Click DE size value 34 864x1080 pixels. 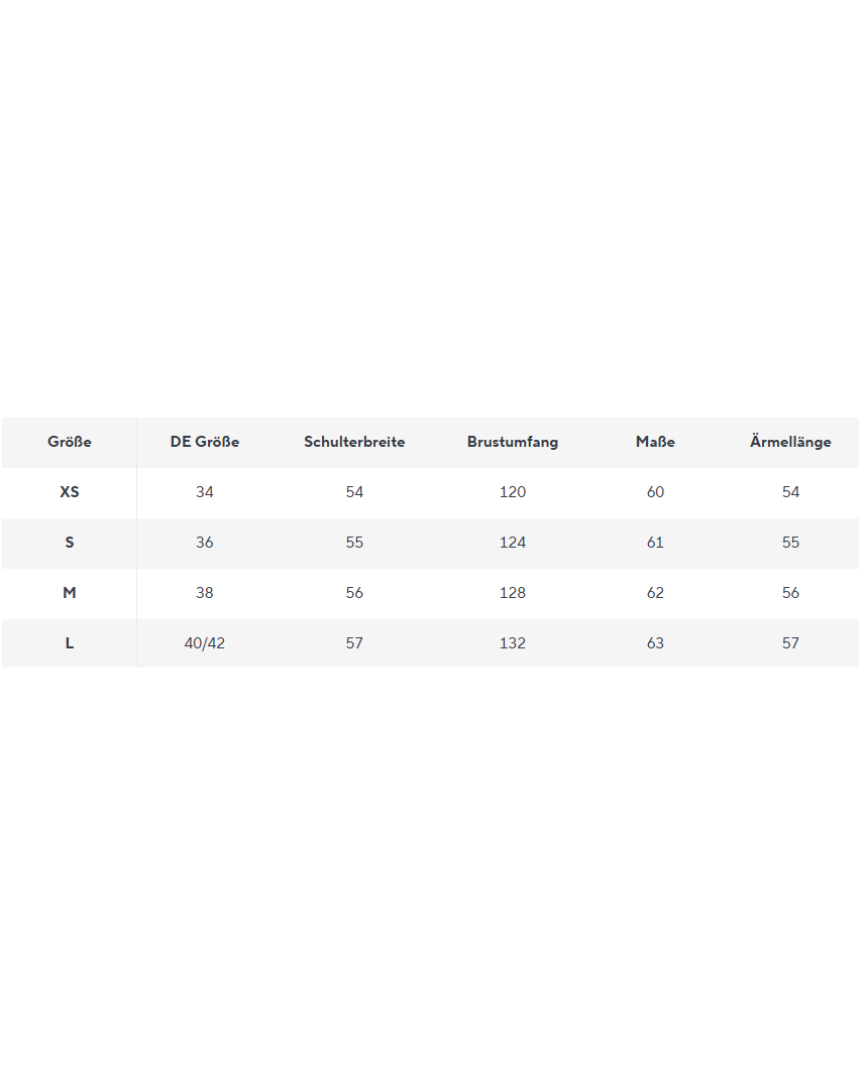(x=205, y=492)
